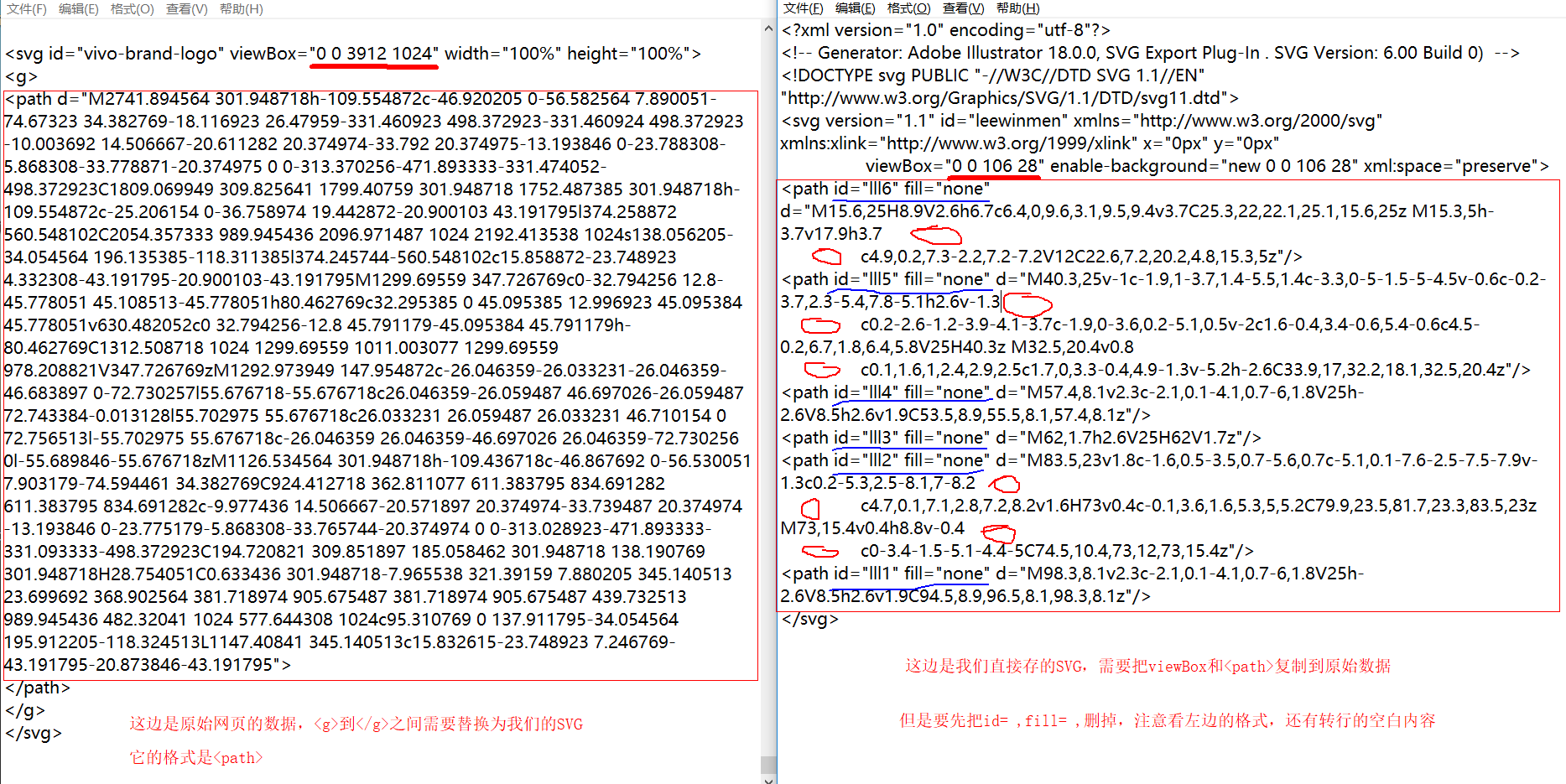Place cursor in viewBox "0 0 106 28" value
The width and height of the screenshot is (1566, 784).
coord(995,166)
